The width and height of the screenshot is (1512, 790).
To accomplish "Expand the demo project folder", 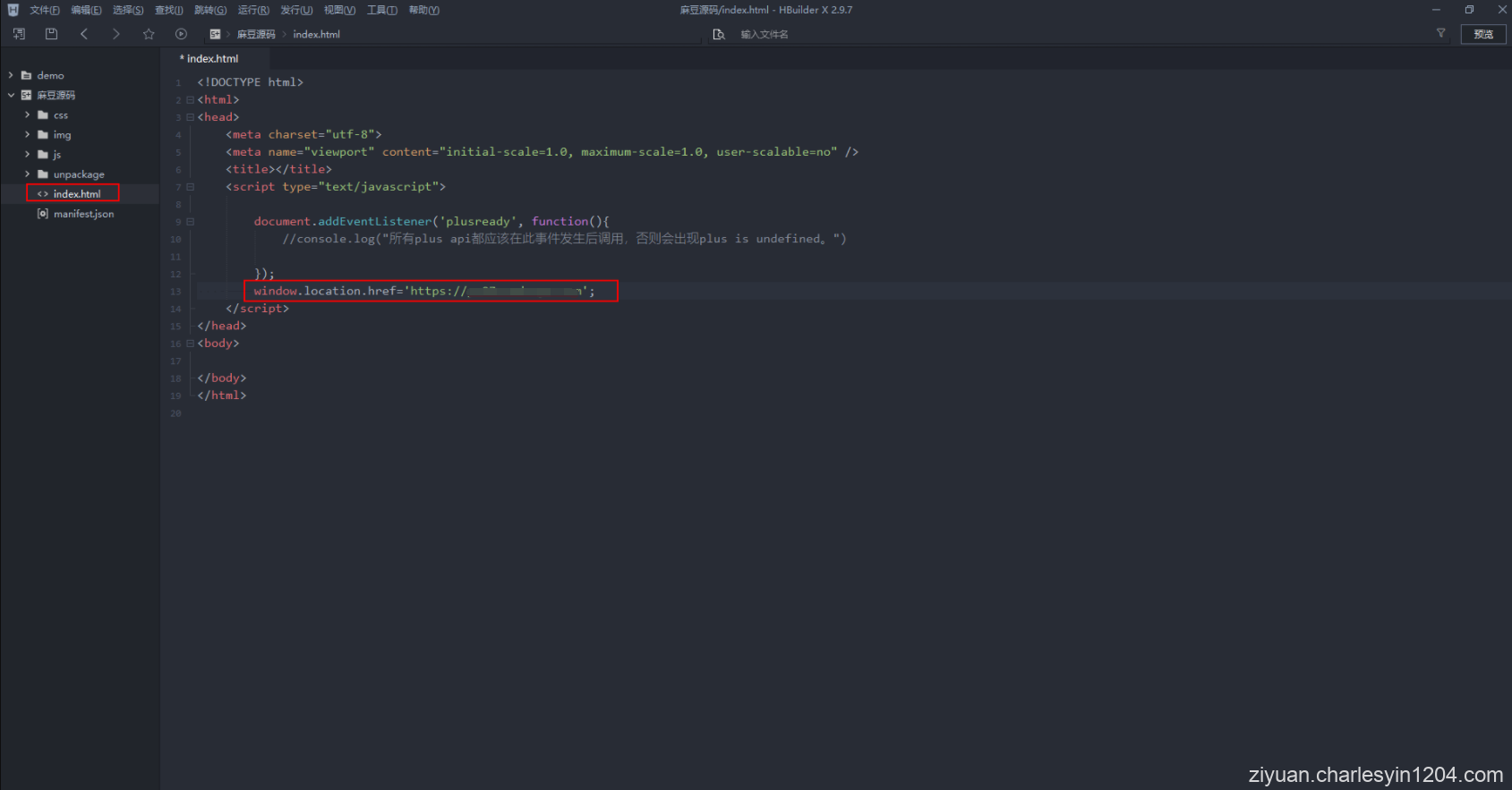I will coord(11,75).
